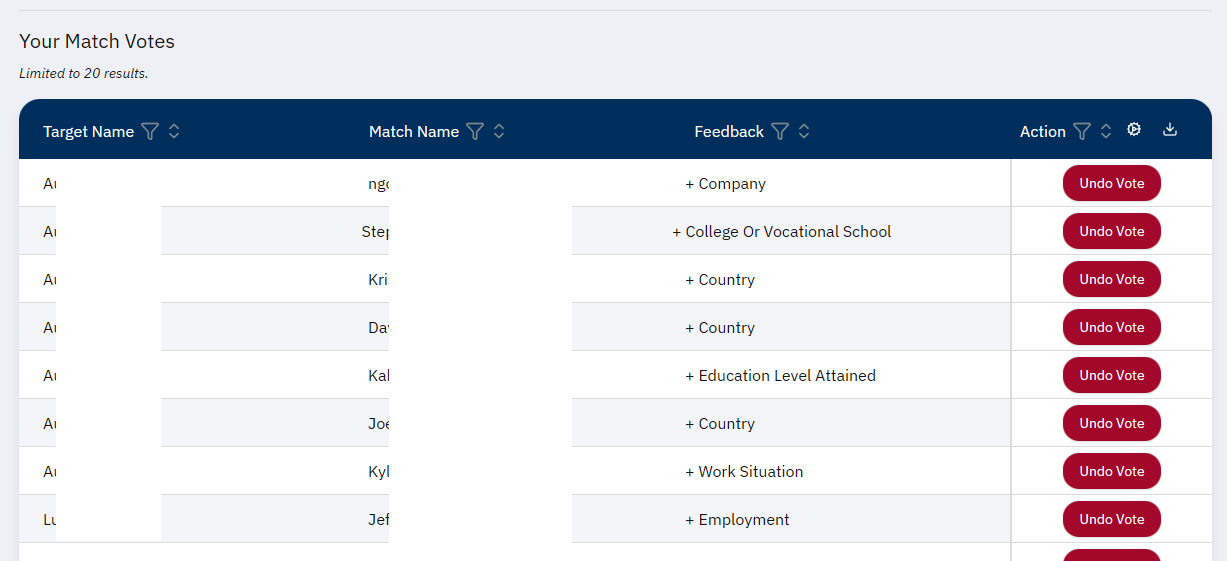The width and height of the screenshot is (1227, 561).
Task: Open filter for Match Name column
Action: [475, 131]
